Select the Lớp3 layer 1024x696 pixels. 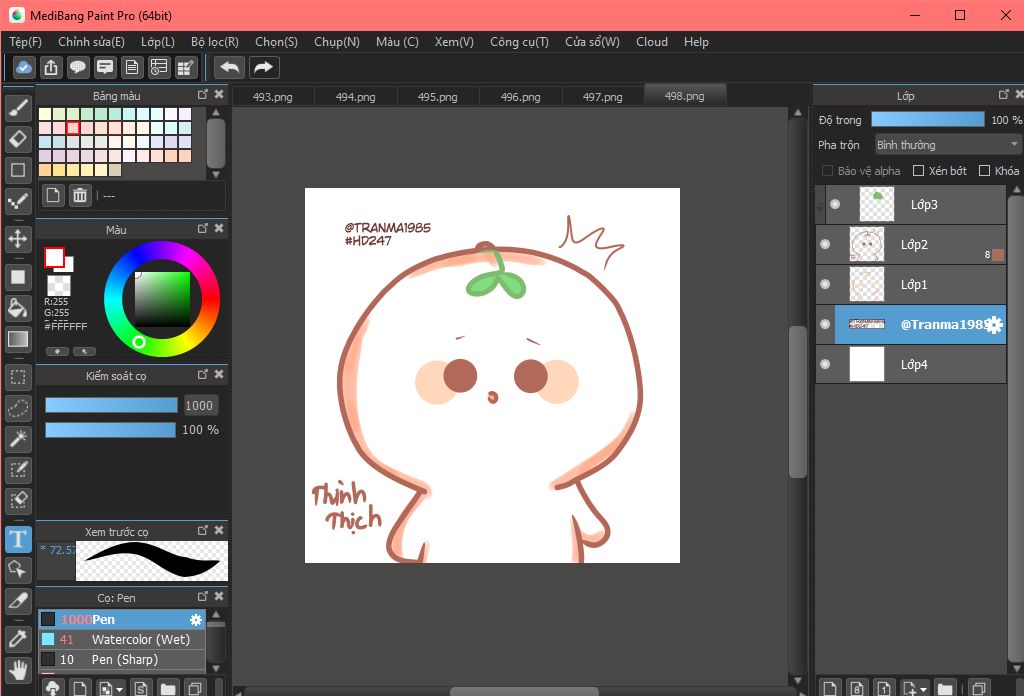[916, 204]
